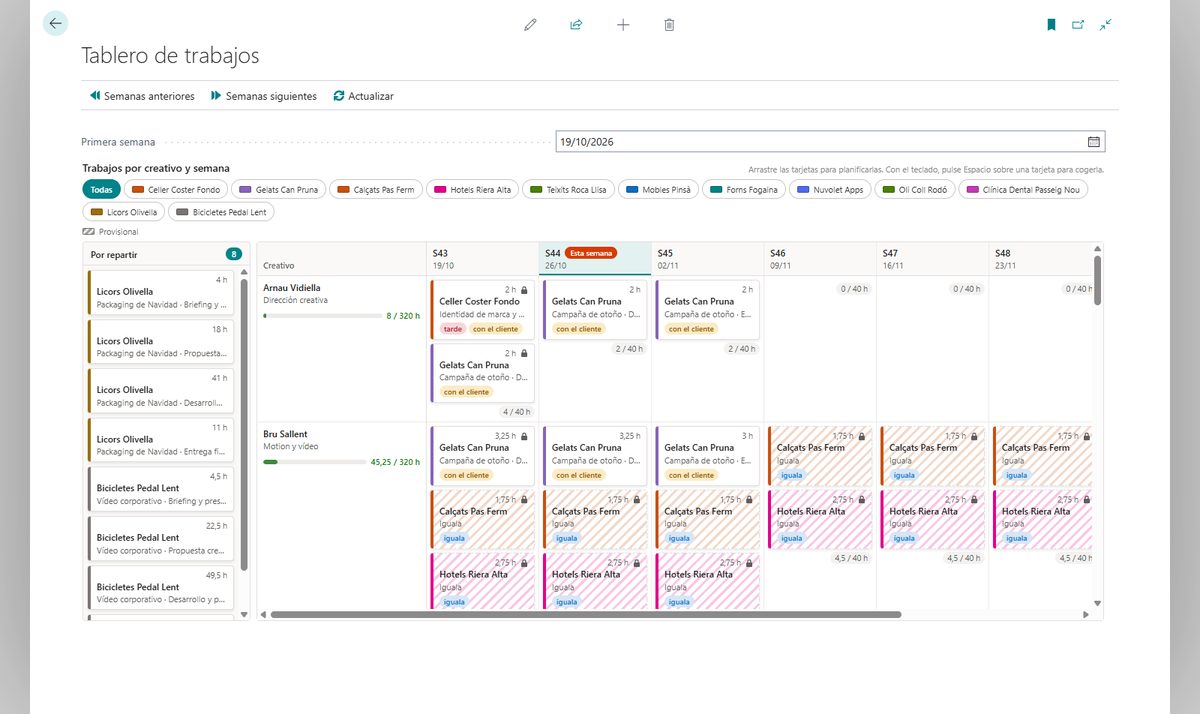Click the S43 week column header
Viewport: 1200px width, 714px height.
click(x=482, y=259)
